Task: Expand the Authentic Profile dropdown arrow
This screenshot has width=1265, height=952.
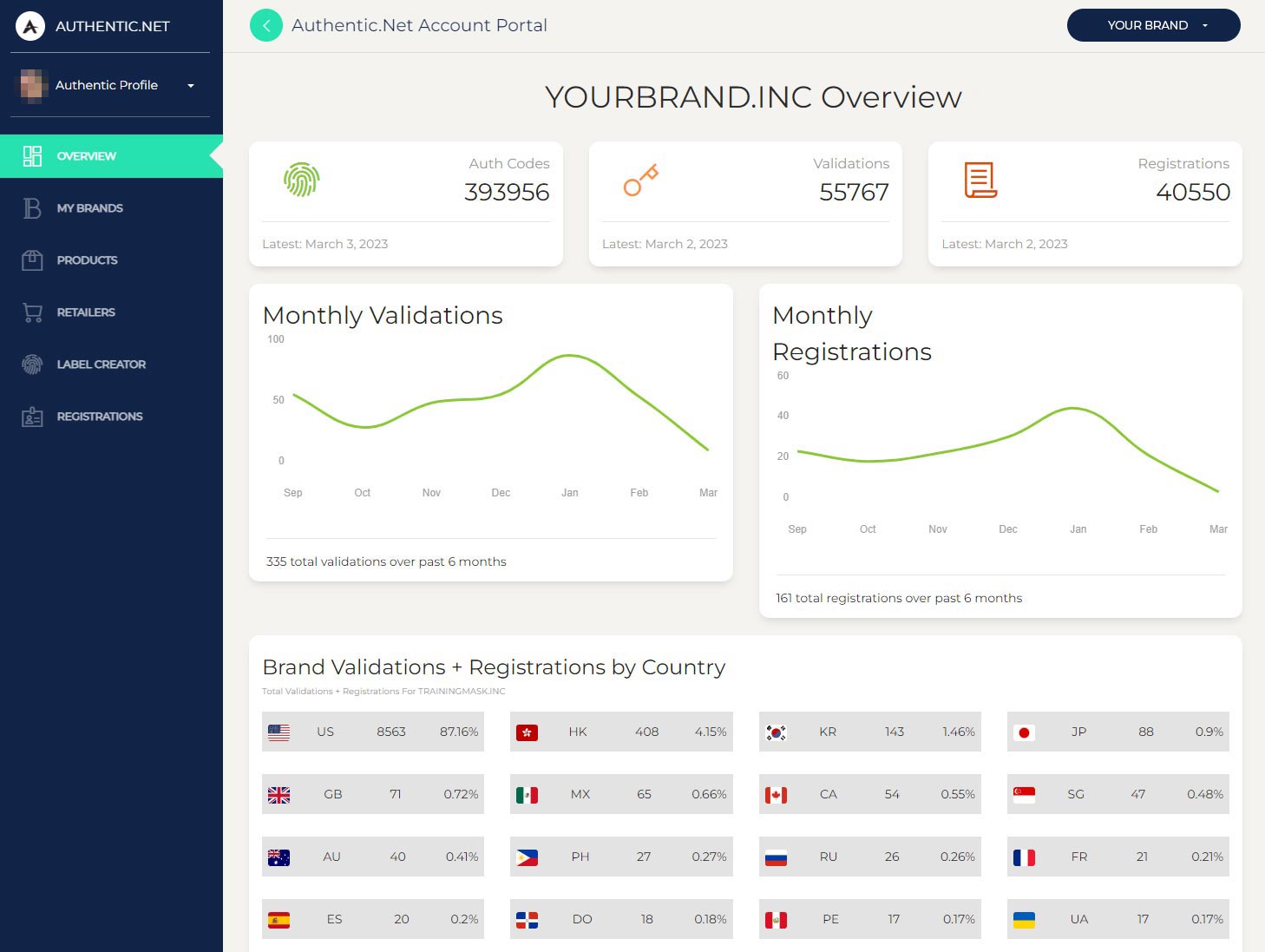Action: (191, 85)
